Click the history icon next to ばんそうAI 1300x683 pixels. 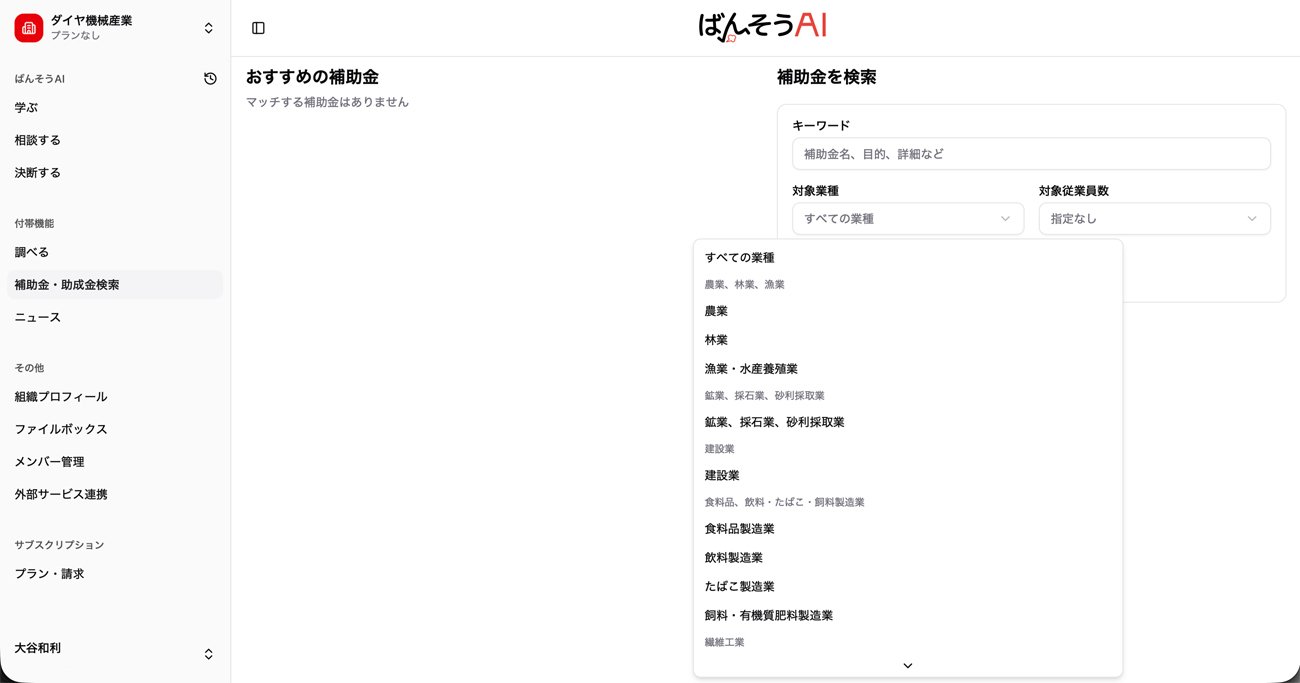click(x=209, y=78)
